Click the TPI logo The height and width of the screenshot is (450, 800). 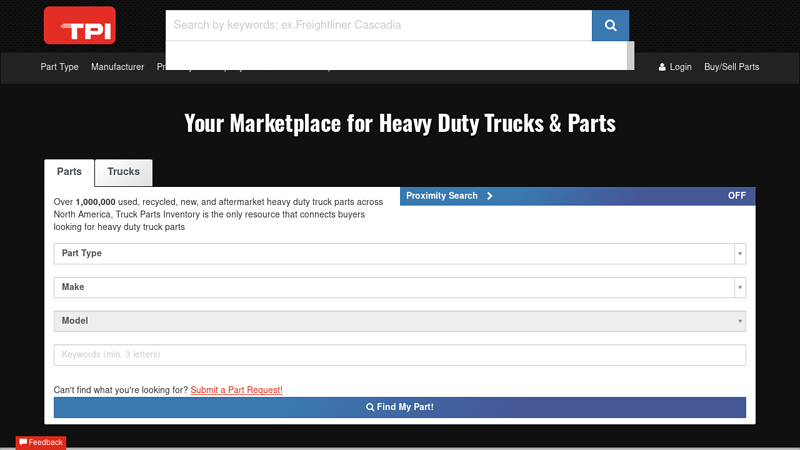click(80, 26)
